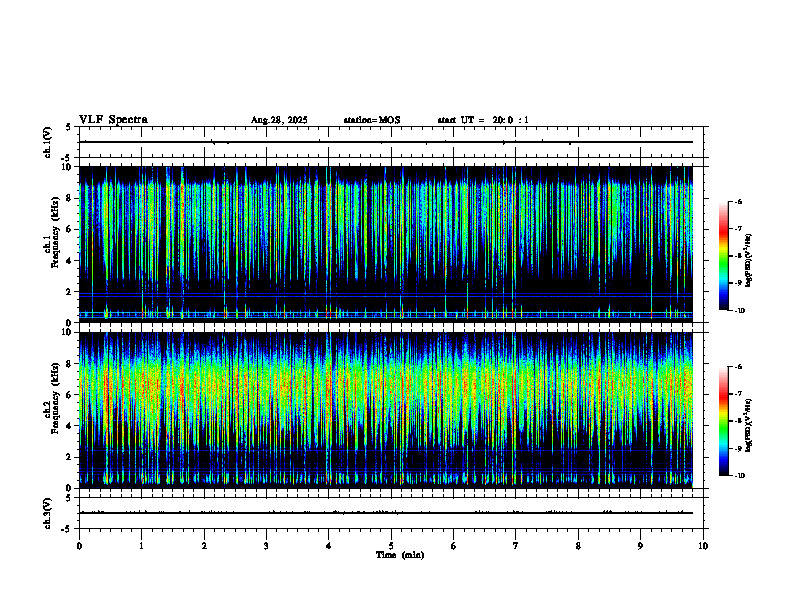
Task: Click the ch.1 spectrogram panel
Action: click(386, 244)
